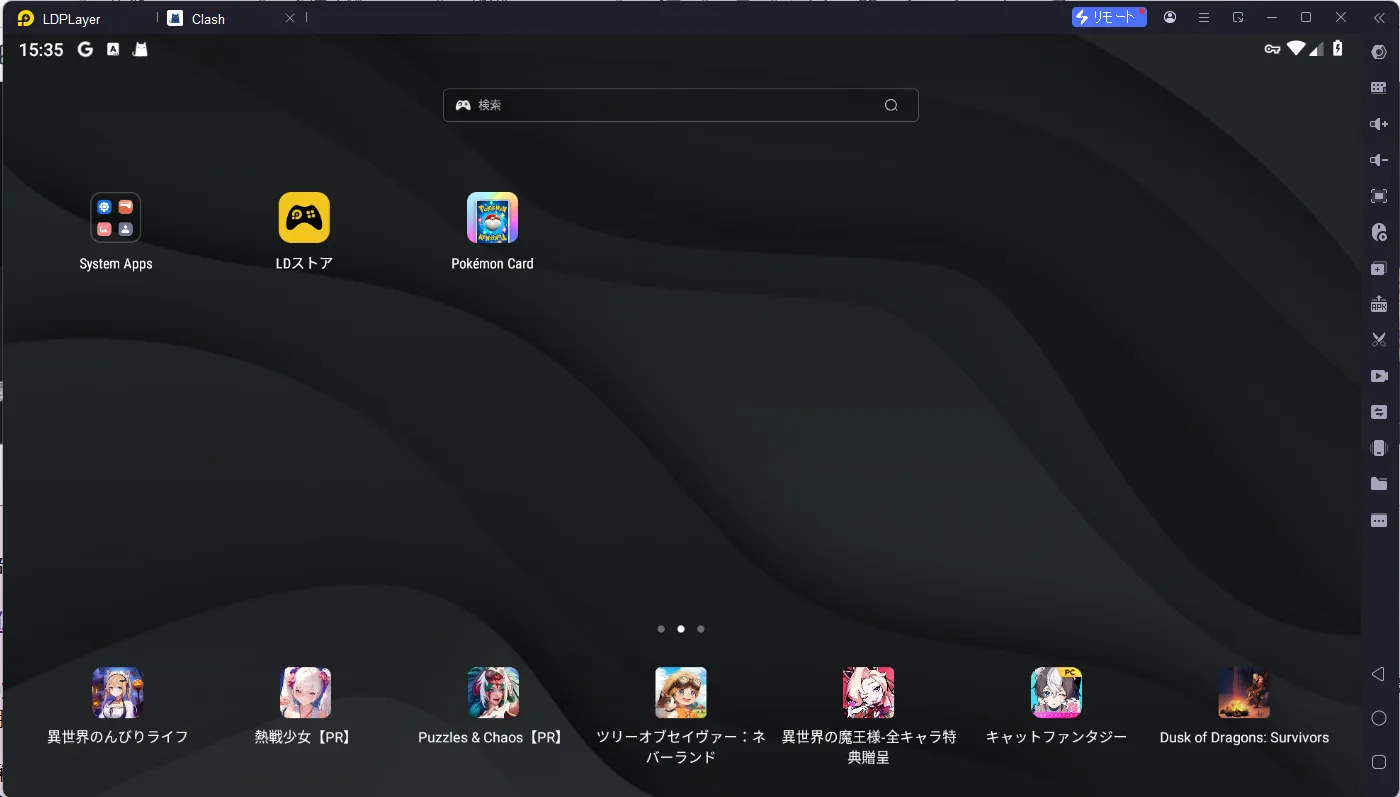Screen dimensions: 1400x797
Task: Switch to the LDPlayer home tab
Action: [70, 19]
